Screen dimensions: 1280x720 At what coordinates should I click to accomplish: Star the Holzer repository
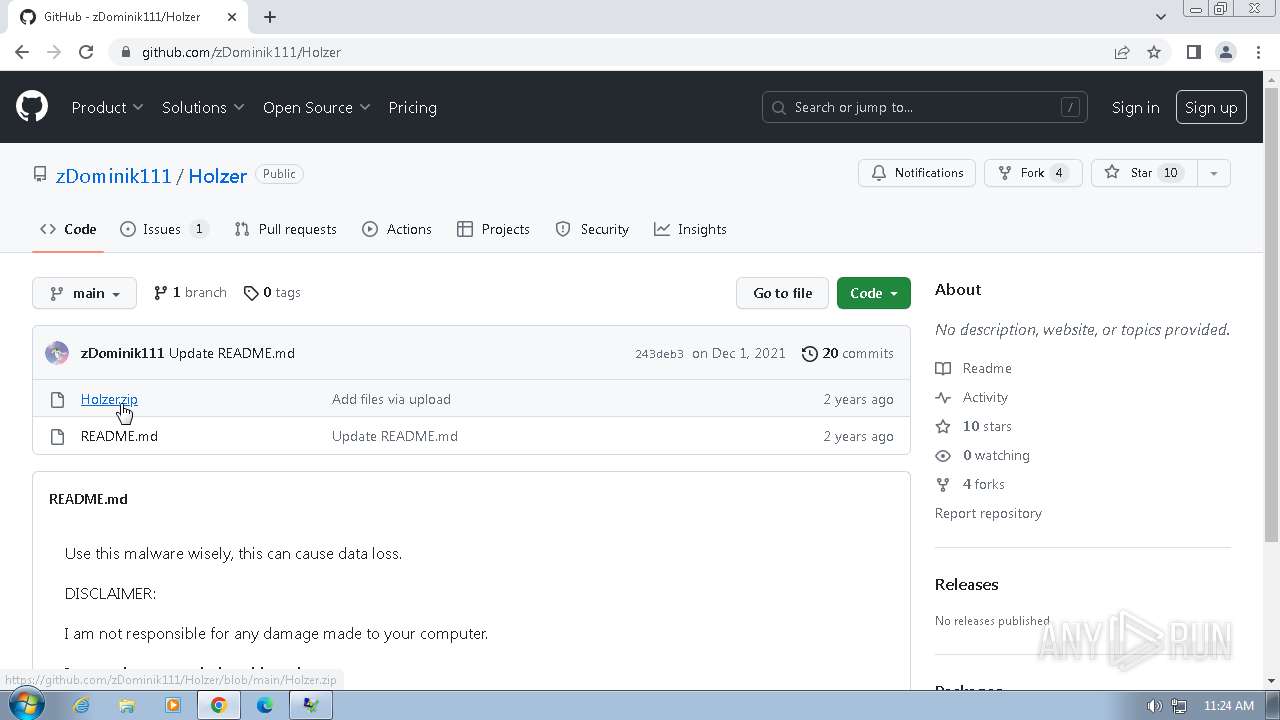tap(1143, 173)
